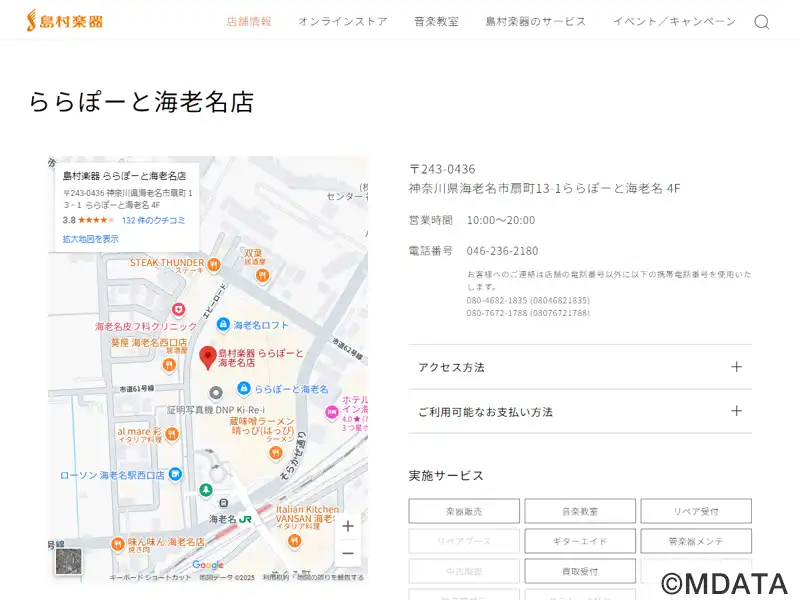Switch map to the satellite view thumbnail
The width and height of the screenshot is (800, 600).
click(68, 561)
